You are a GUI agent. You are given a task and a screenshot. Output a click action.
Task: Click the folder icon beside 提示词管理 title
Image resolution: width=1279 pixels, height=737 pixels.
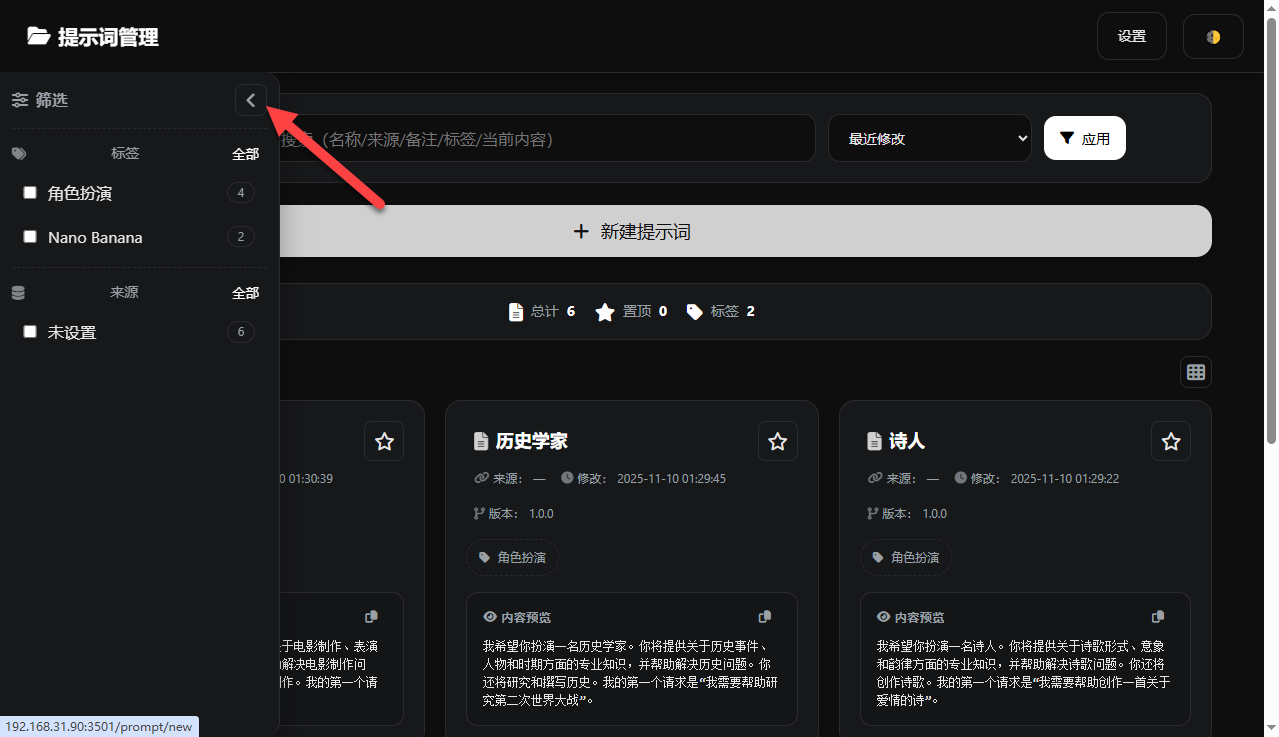click(38, 36)
